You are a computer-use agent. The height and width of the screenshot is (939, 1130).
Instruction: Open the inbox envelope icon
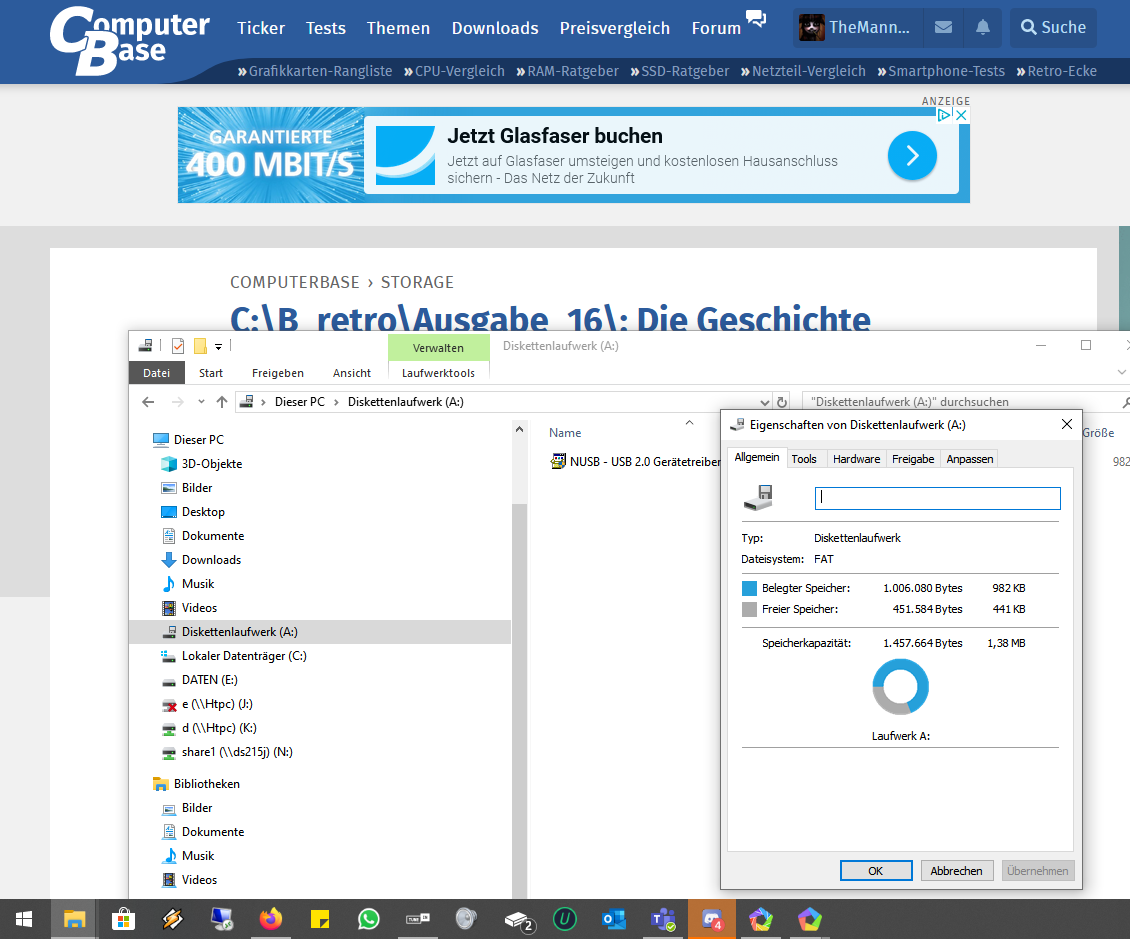pos(943,27)
